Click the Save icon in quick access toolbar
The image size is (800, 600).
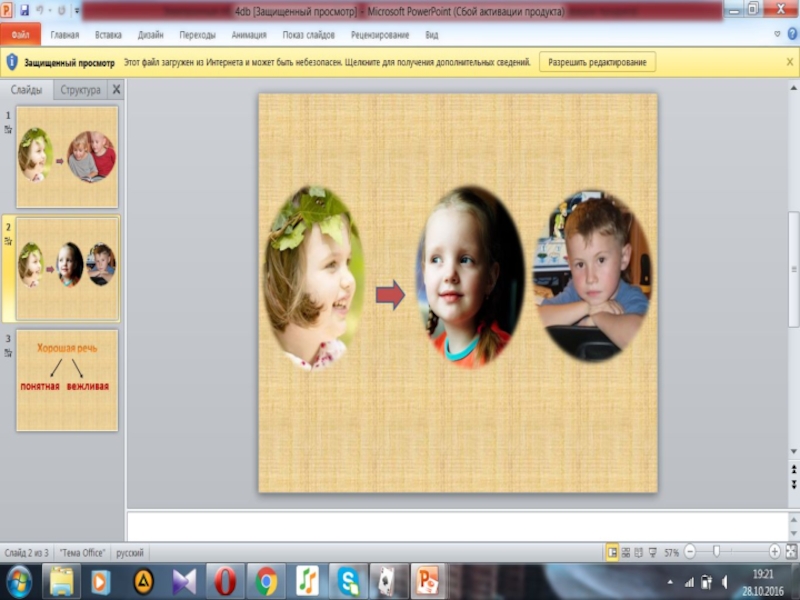(x=25, y=10)
